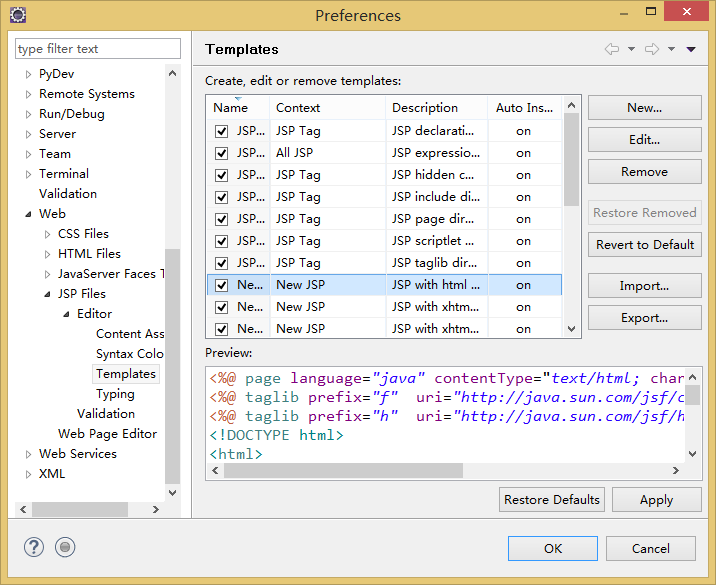Click the Edit... template button
This screenshot has width=716, height=585.
click(x=644, y=140)
